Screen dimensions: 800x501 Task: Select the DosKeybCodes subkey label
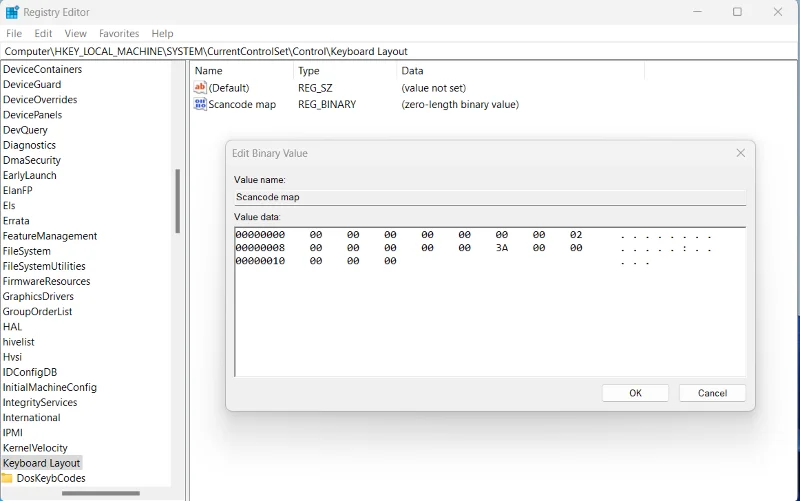(51, 478)
